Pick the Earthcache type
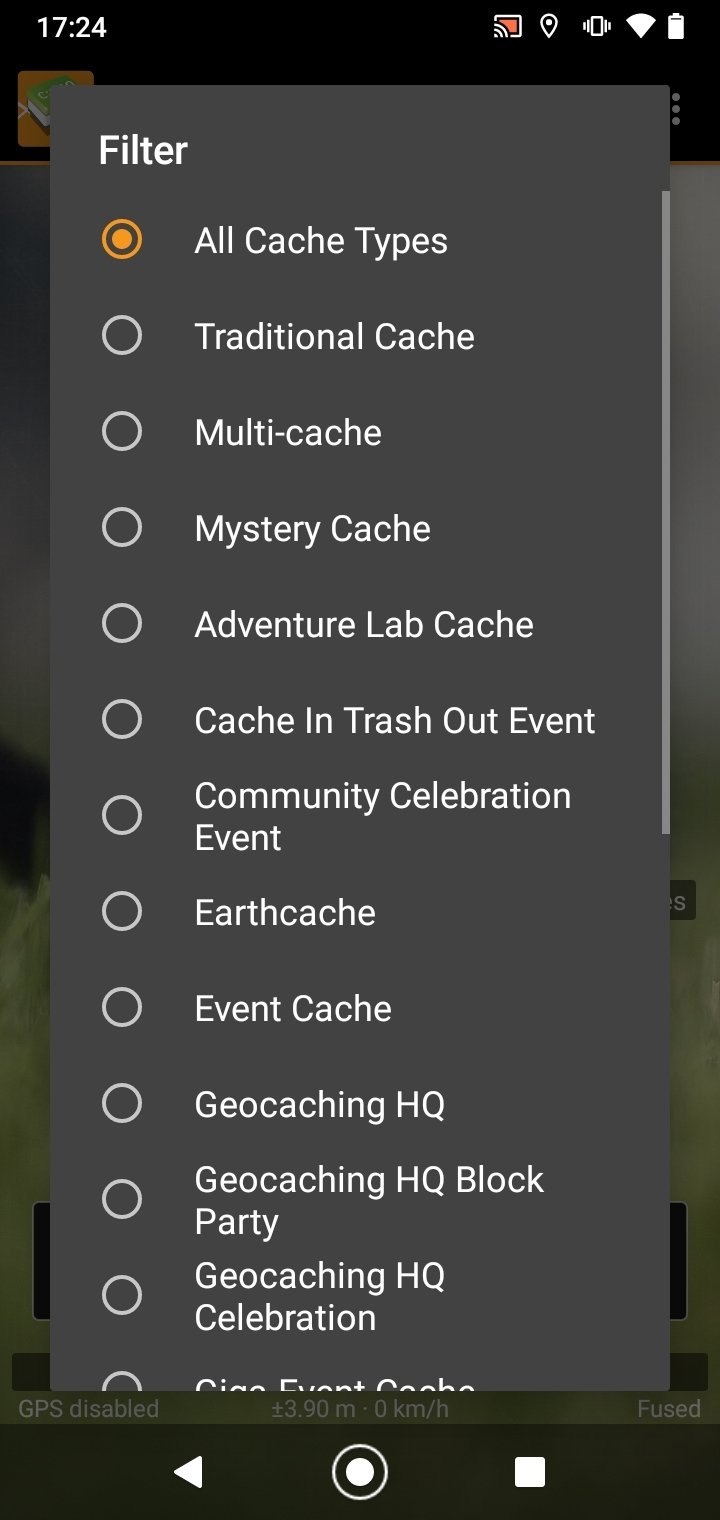Viewport: 720px width, 1520px height. pos(122,912)
